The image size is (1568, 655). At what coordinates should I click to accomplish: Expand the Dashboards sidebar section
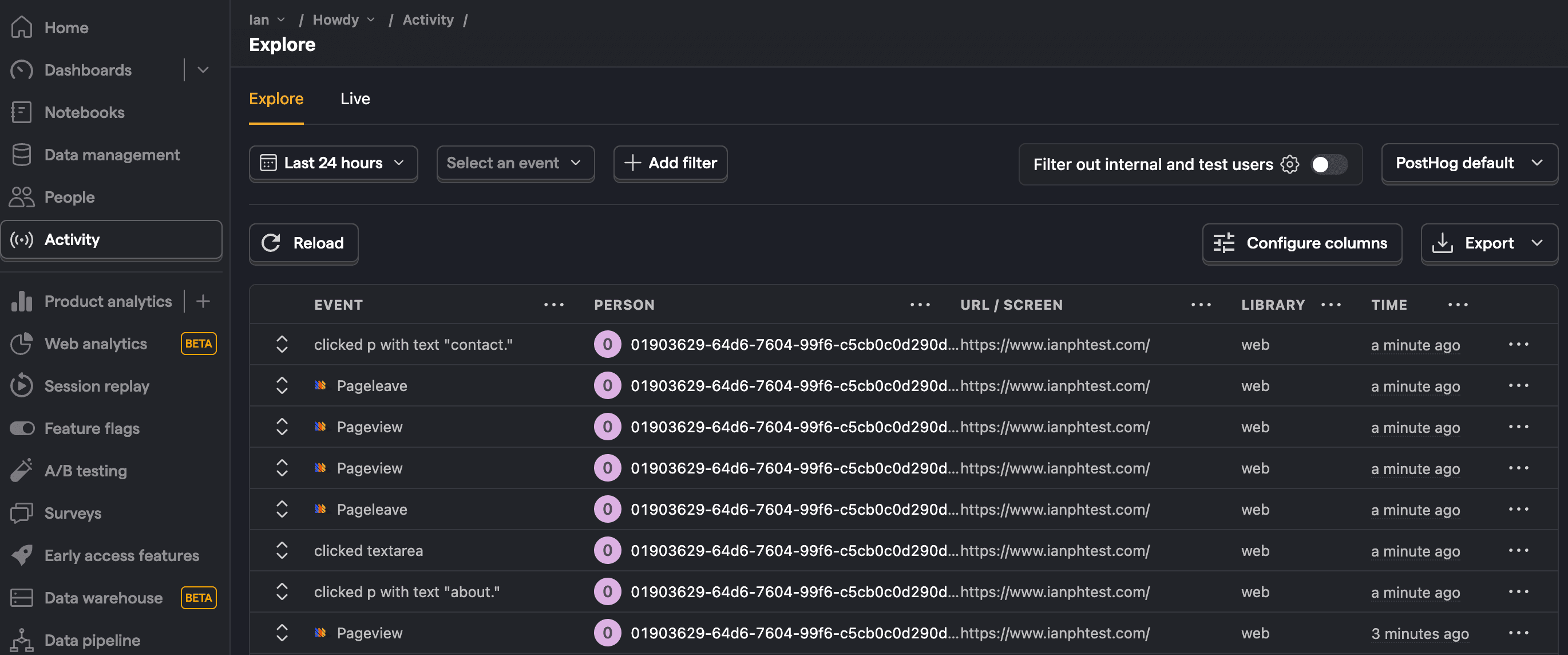point(204,69)
